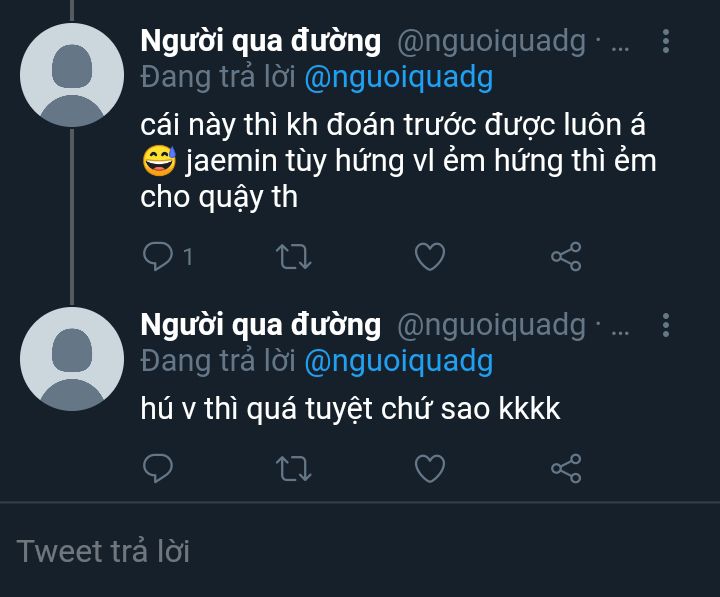Retweet the "hú v thì quá tuyệt" tweet
The width and height of the screenshot is (720, 597).
click(x=293, y=468)
